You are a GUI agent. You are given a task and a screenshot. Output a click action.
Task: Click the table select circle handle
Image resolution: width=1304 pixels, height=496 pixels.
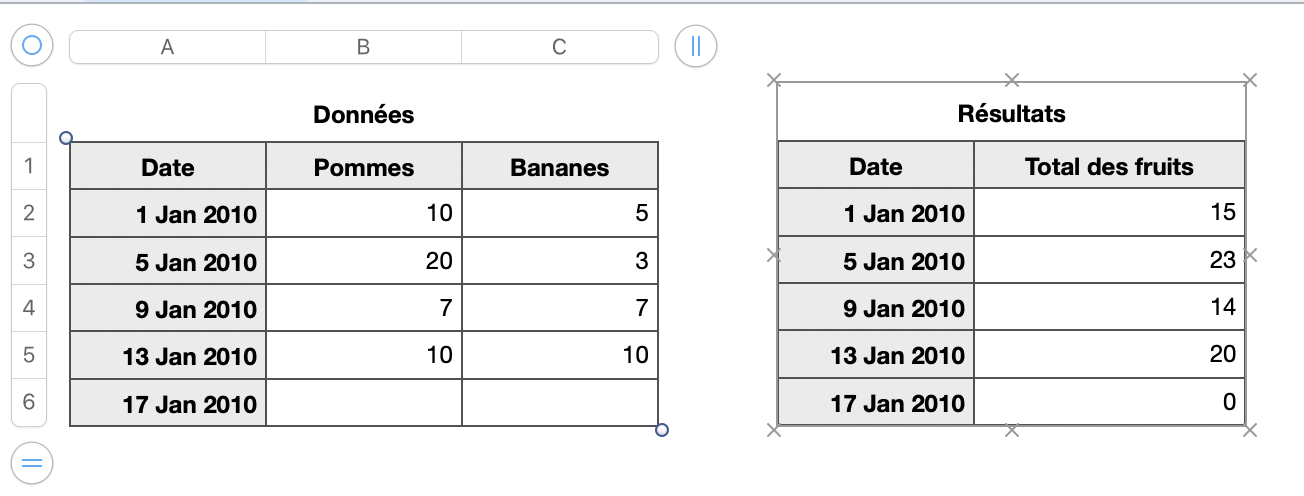32,45
